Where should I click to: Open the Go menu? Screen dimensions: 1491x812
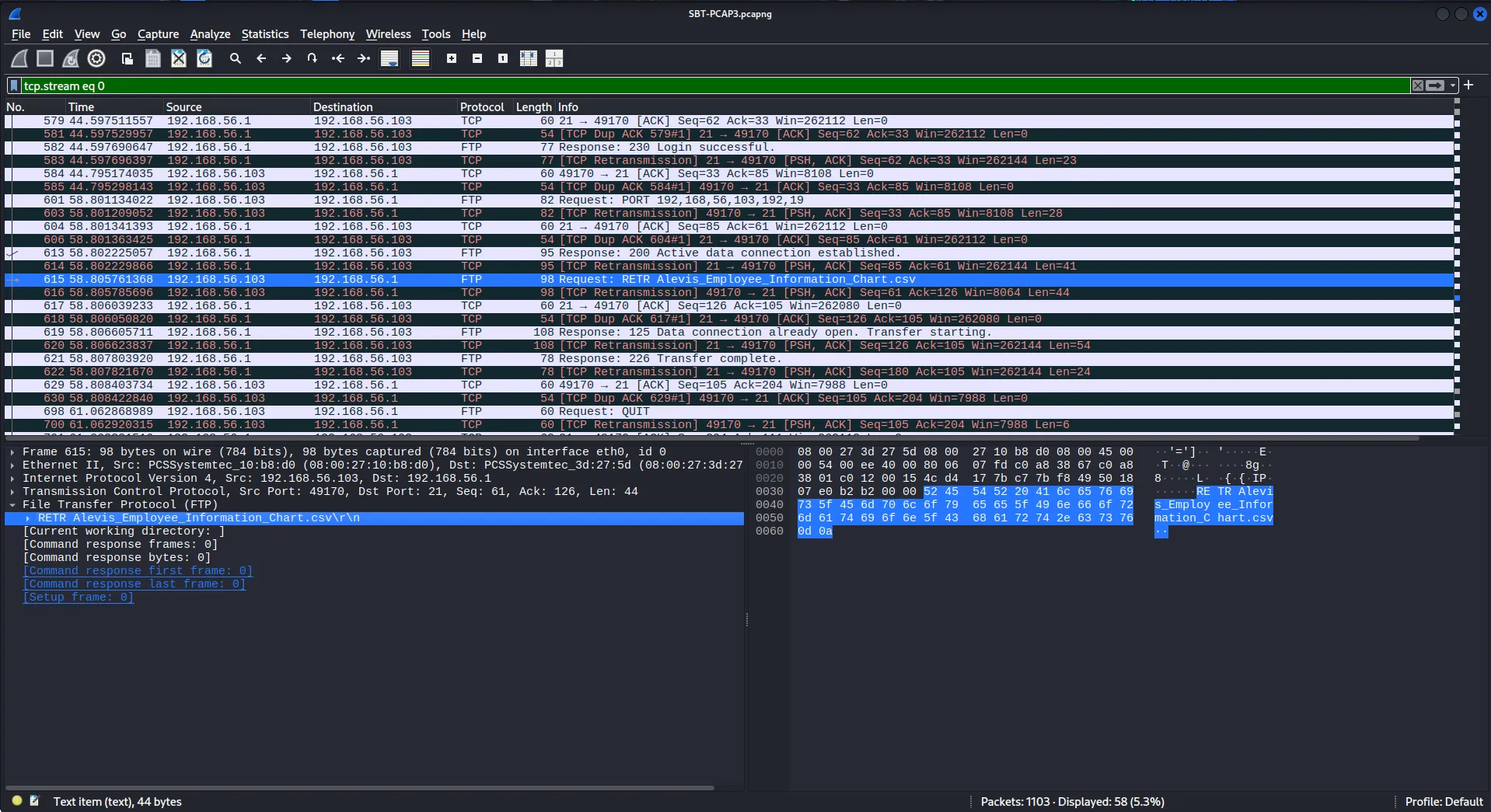click(118, 34)
